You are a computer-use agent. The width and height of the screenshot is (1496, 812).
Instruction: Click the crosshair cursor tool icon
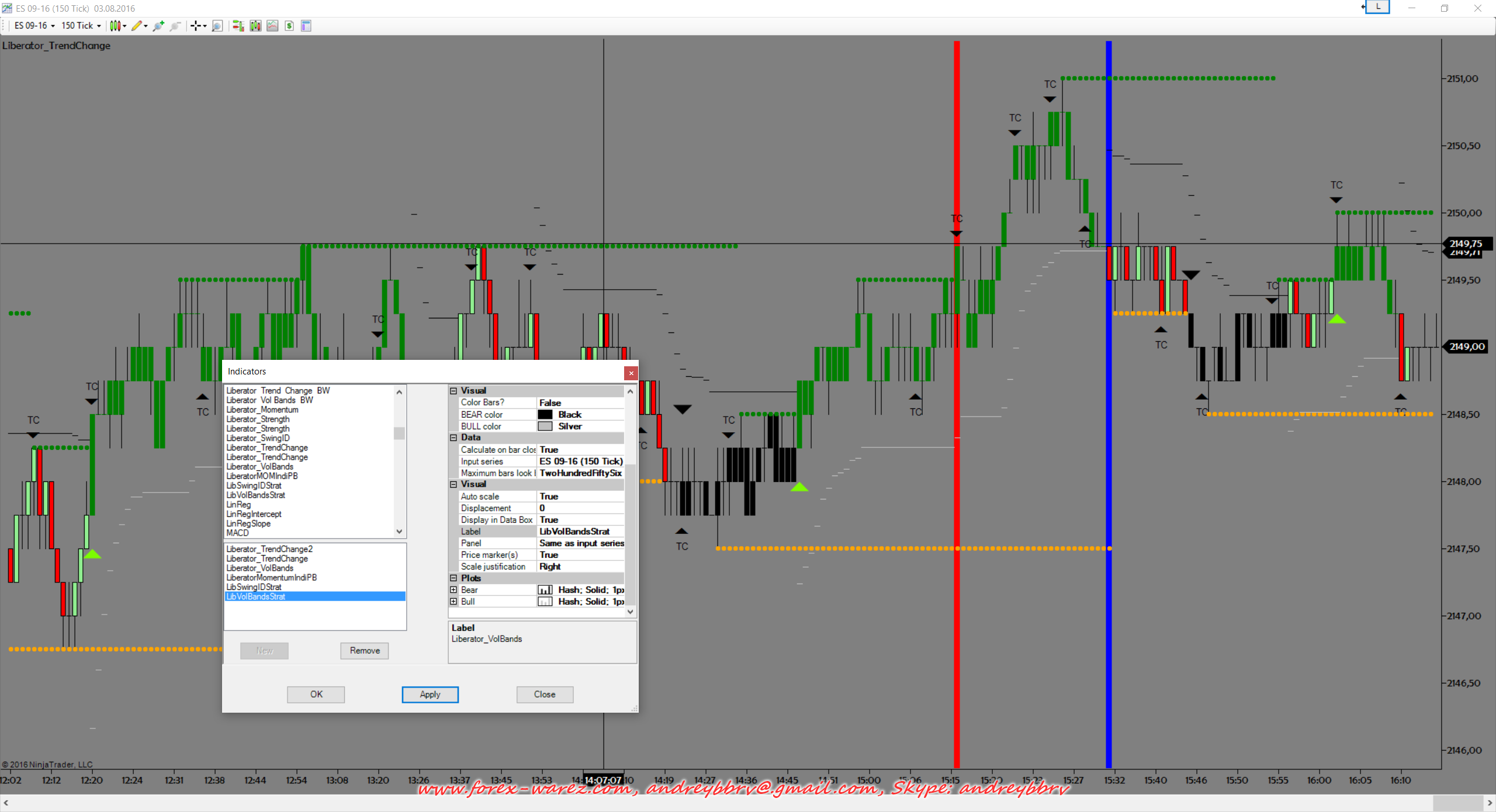[x=196, y=26]
